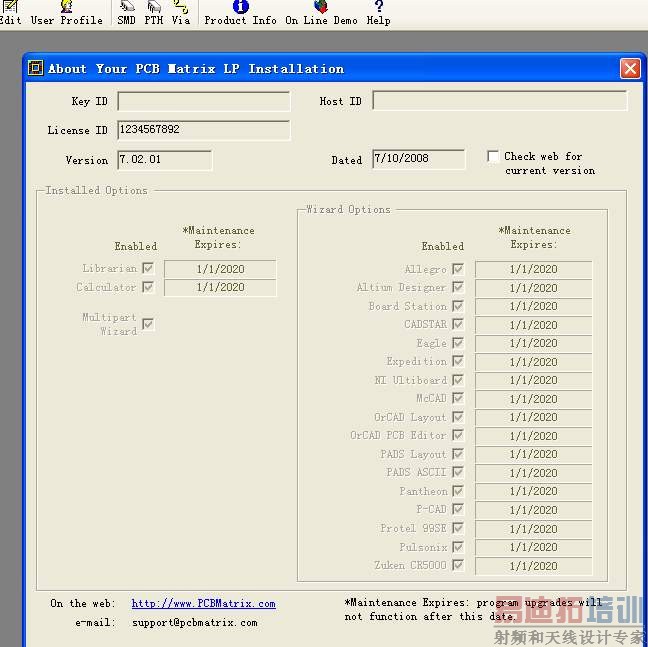The image size is (648, 647).
Task: Click the PADS Layout maintenance expiry date
Action: pyautogui.click(x=534, y=454)
